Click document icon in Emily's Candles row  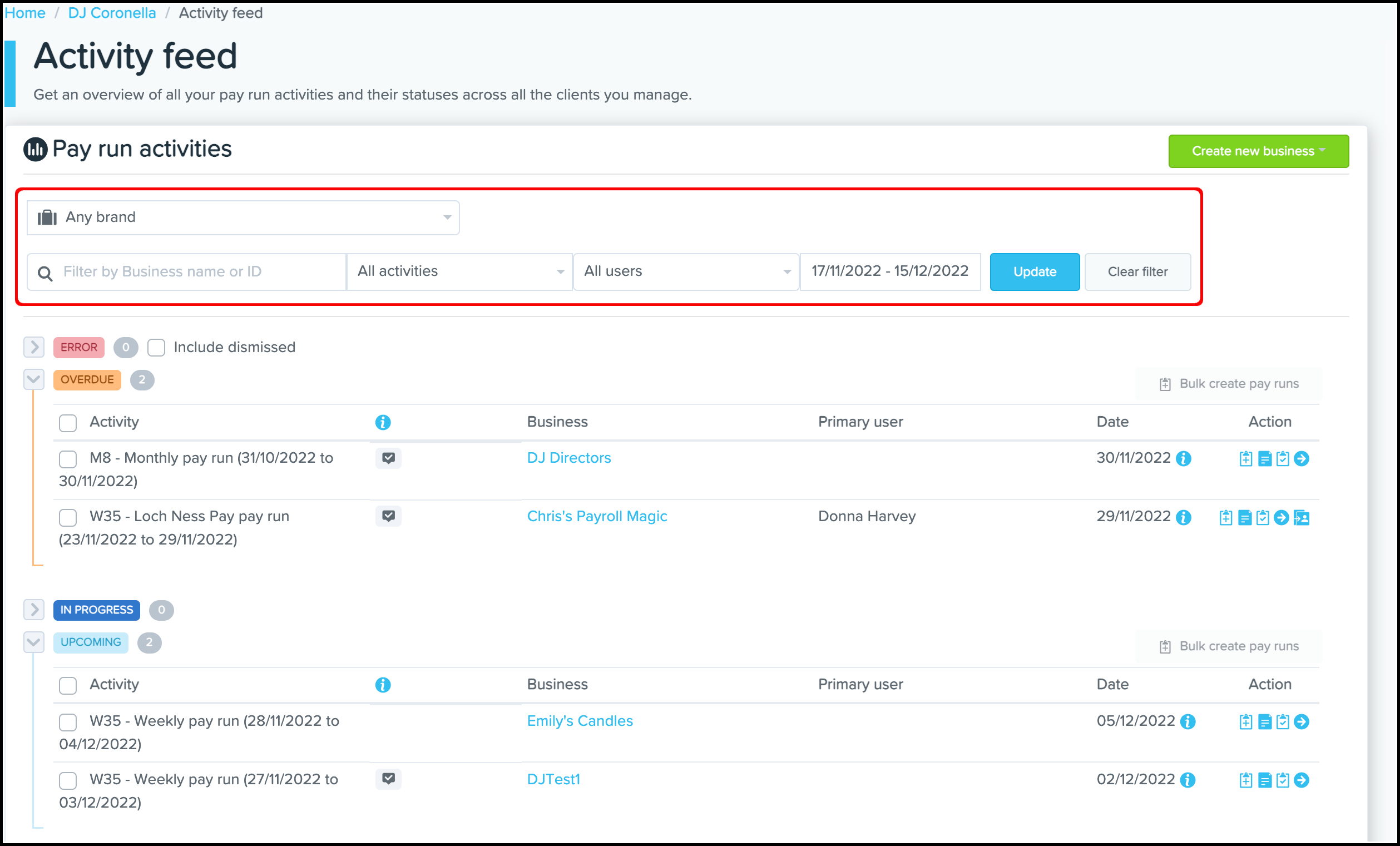click(x=1264, y=721)
